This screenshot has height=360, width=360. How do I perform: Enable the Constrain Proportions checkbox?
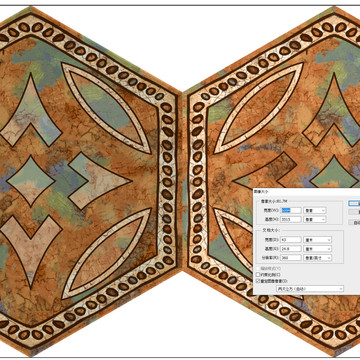[x=258, y=274]
